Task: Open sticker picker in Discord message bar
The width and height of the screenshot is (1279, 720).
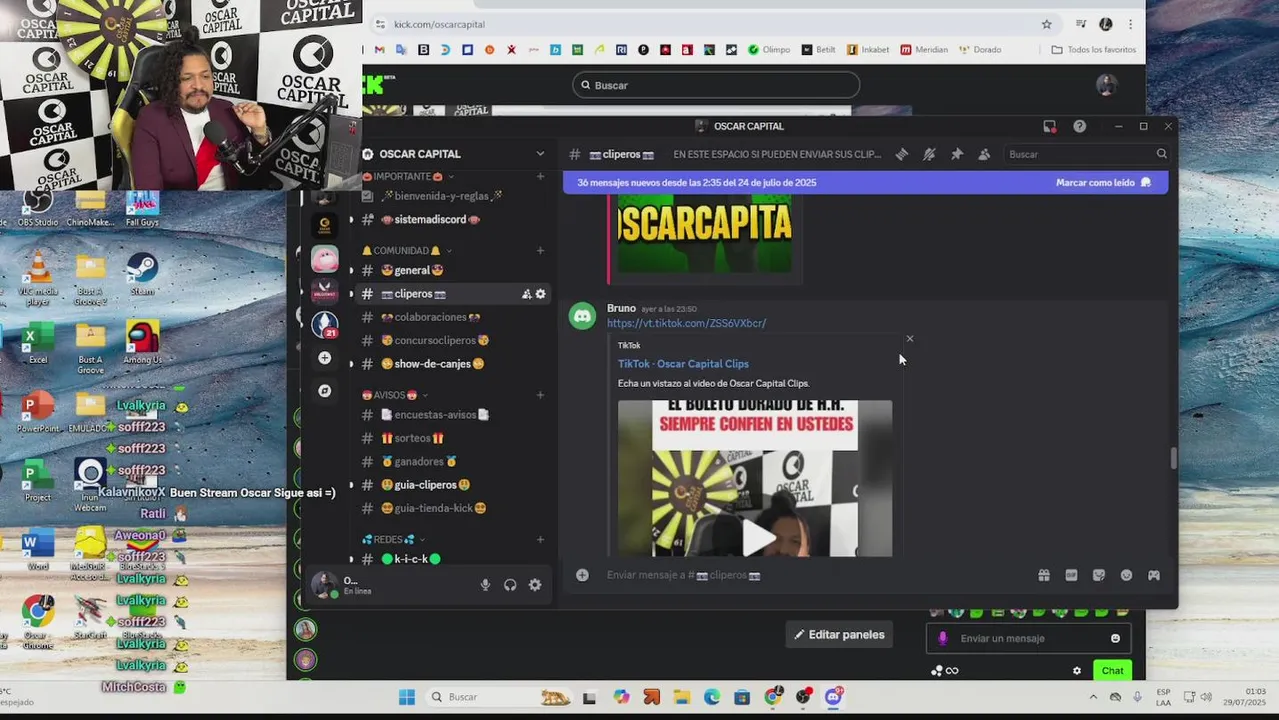Action: tap(1099, 575)
